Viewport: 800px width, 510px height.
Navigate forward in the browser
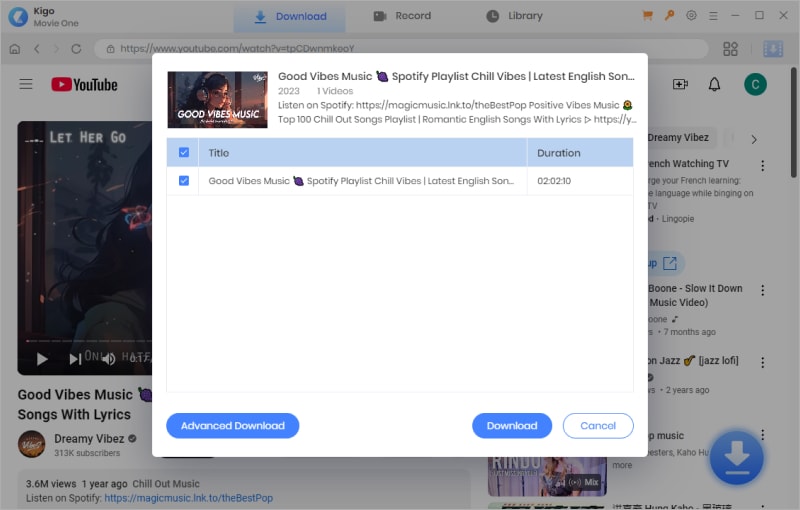point(56,49)
